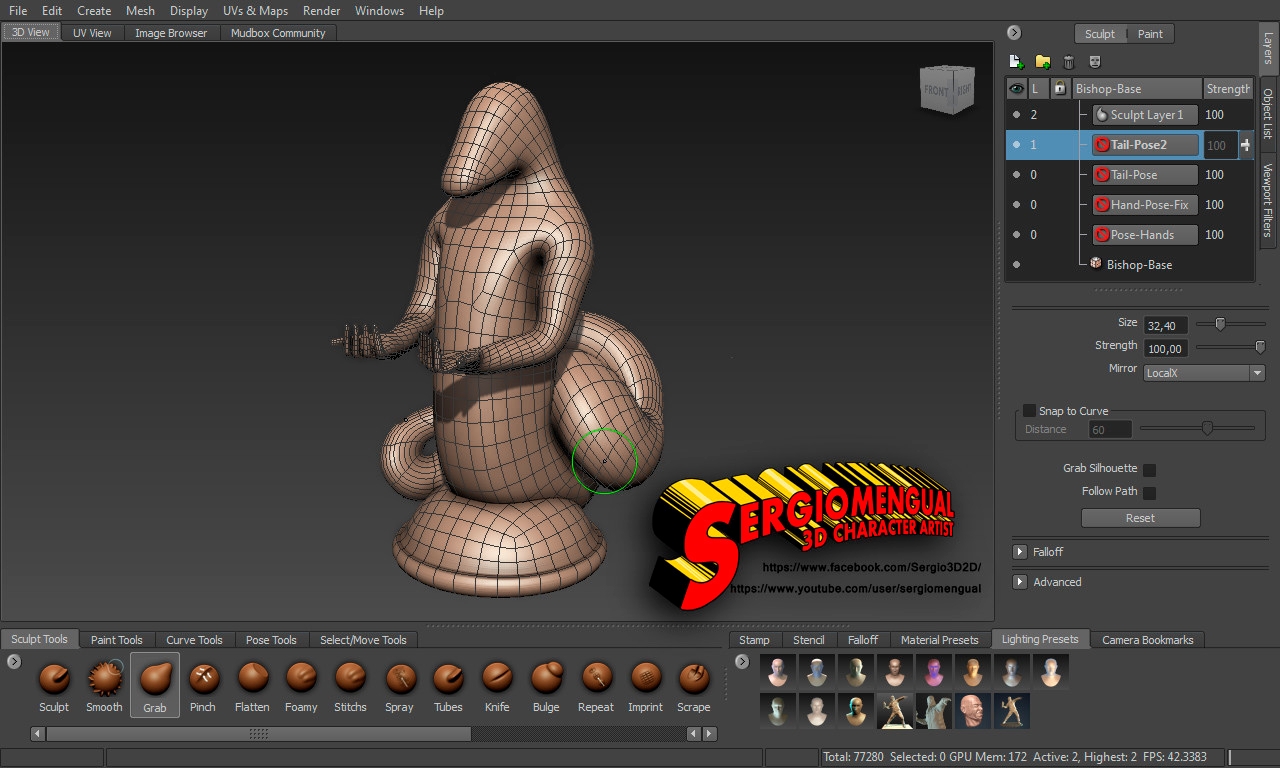Enable the Grab Silhouette checkbox
This screenshot has height=768, width=1280.
tap(1150, 469)
